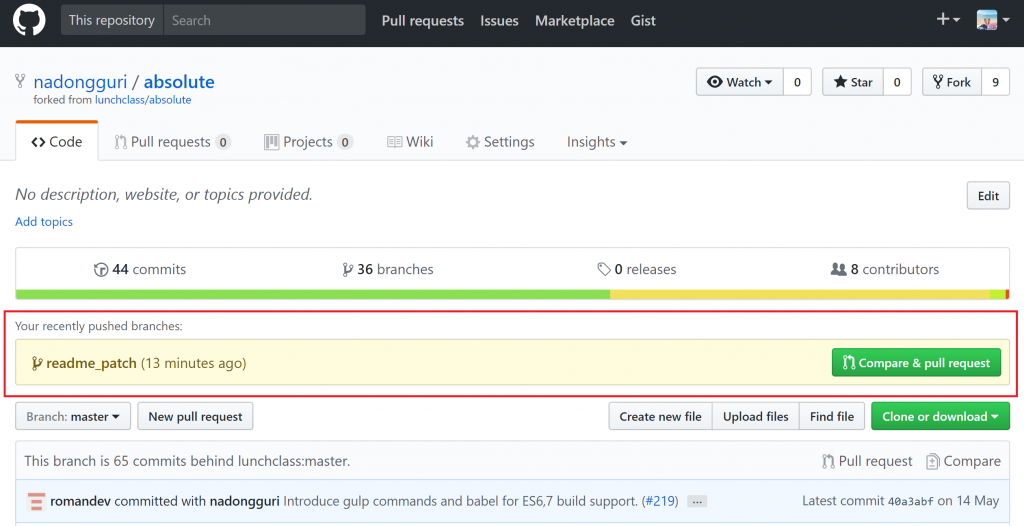Open upstream lunchclass/absolute link
This screenshot has width=1024, height=526.
[x=143, y=100]
